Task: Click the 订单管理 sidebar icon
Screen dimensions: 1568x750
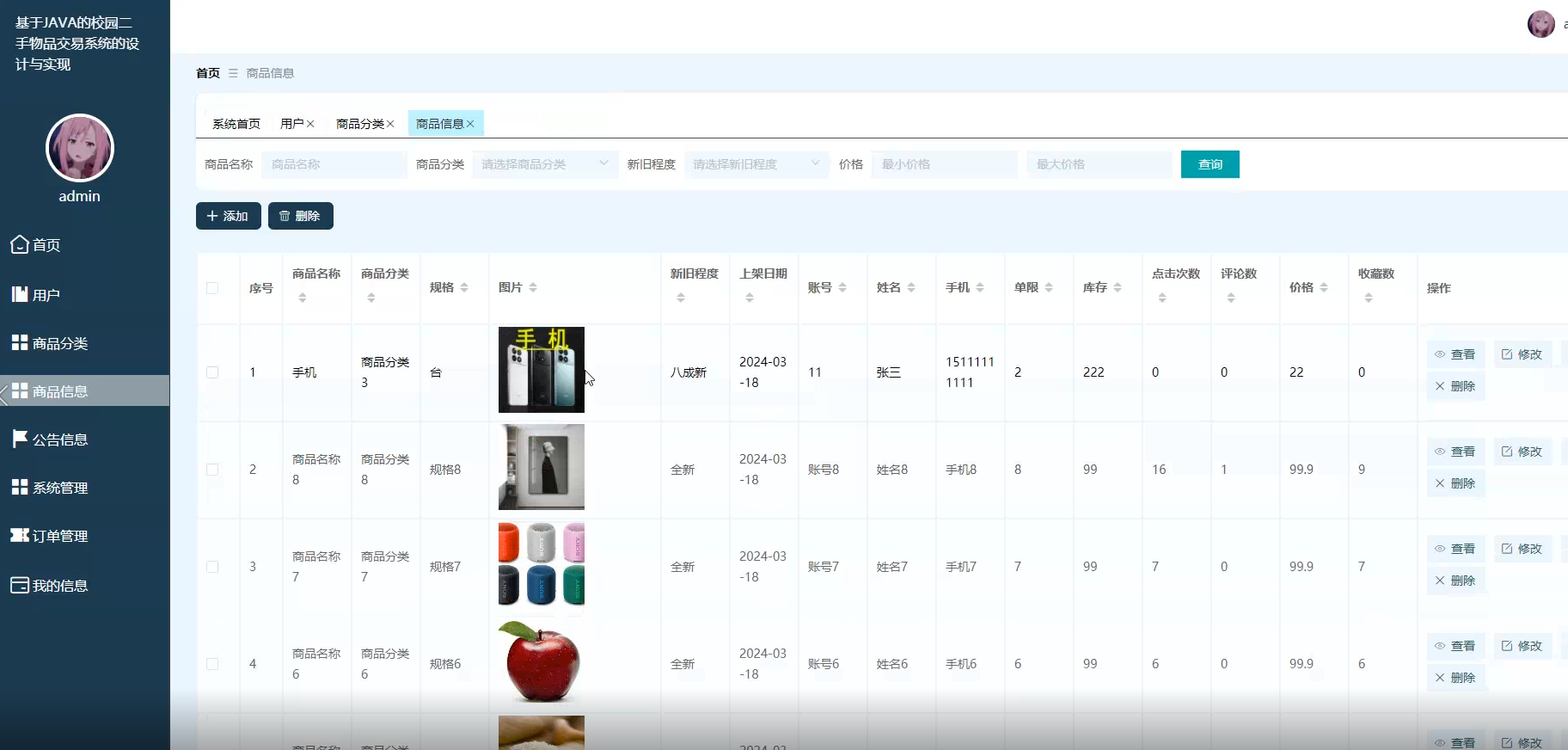Action: pos(20,535)
